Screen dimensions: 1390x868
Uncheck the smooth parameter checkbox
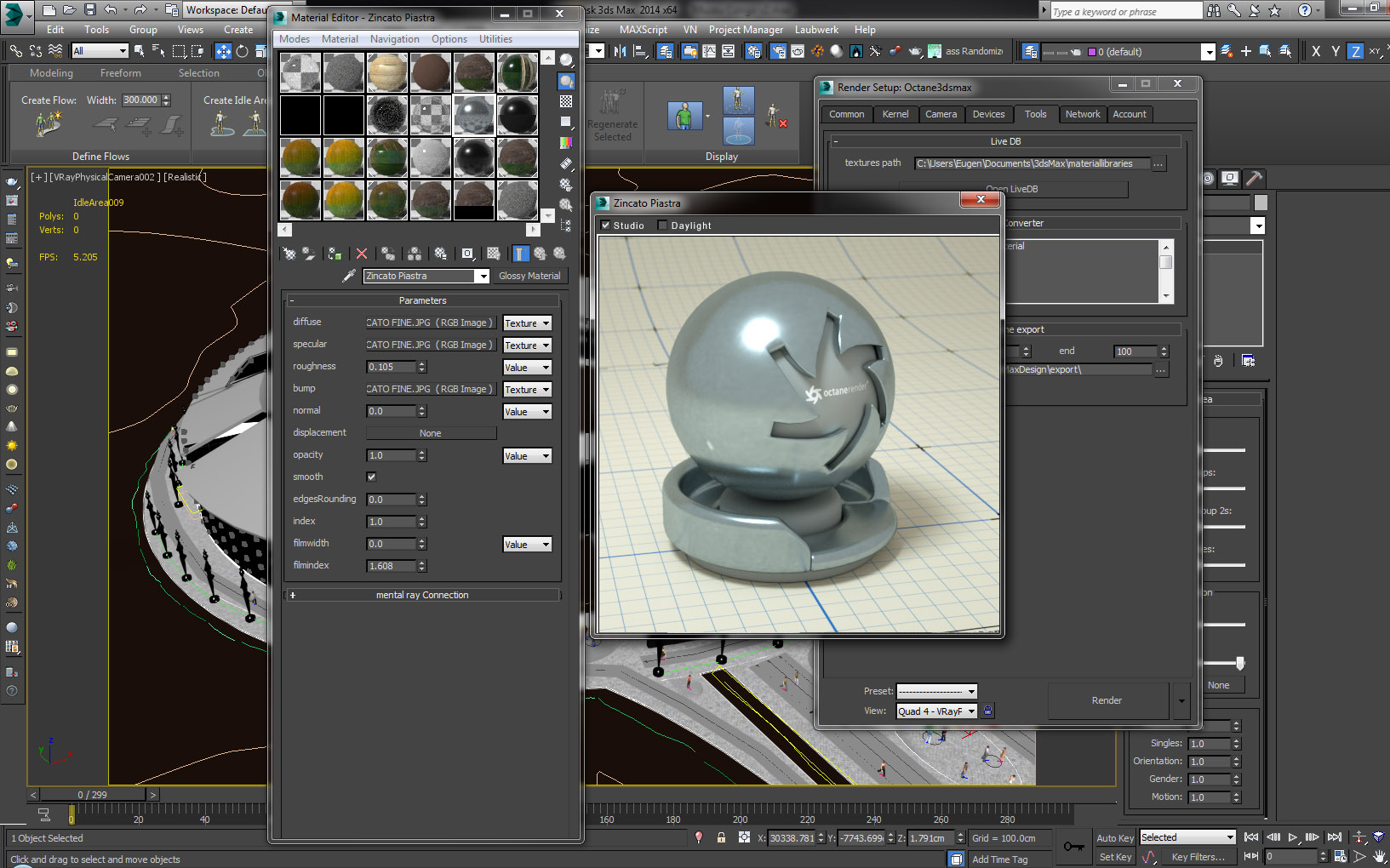click(371, 477)
